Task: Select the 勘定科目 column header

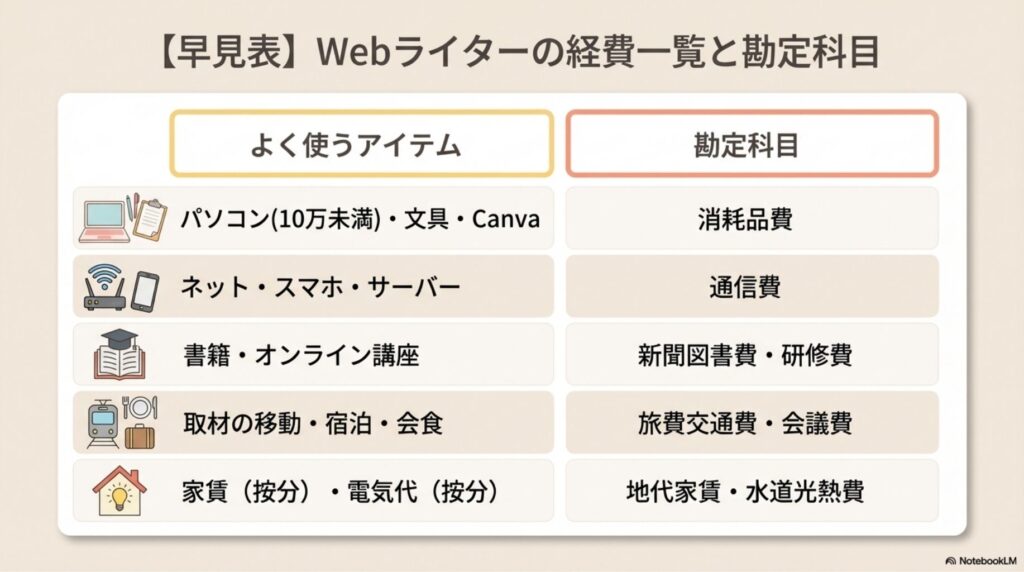Action: tap(752, 144)
